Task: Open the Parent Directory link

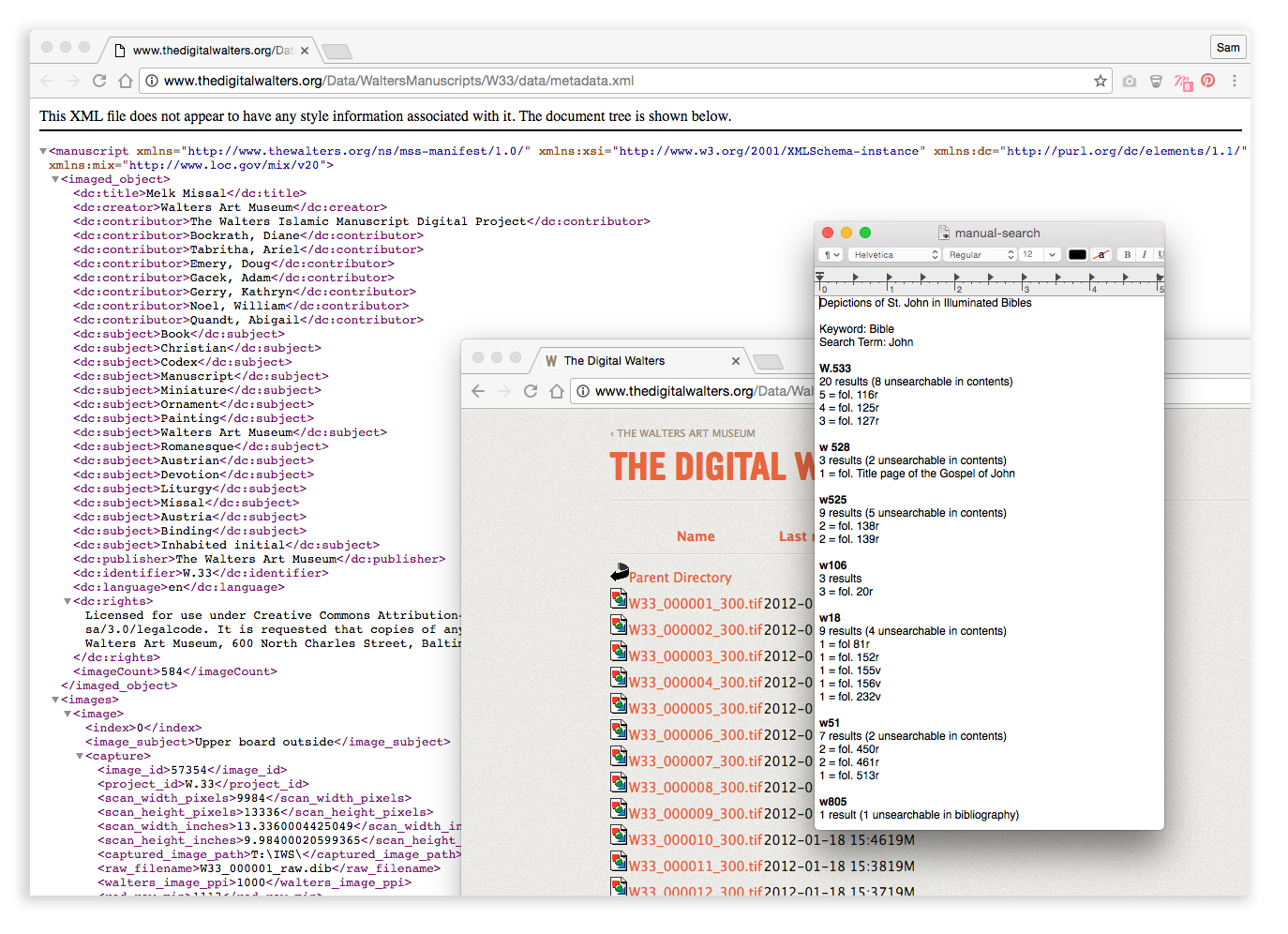Action: click(x=680, y=578)
